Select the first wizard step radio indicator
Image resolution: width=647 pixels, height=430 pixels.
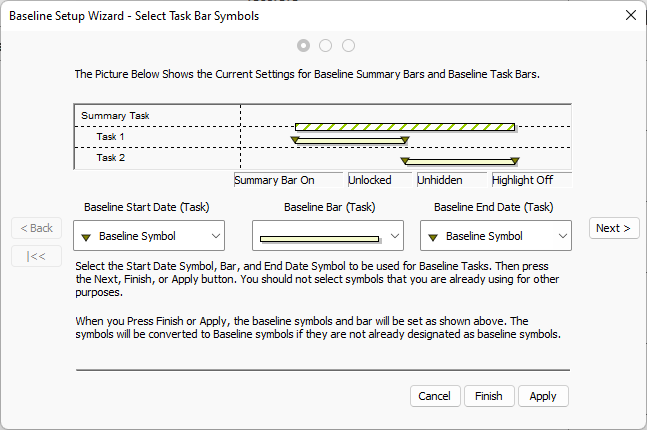303,45
